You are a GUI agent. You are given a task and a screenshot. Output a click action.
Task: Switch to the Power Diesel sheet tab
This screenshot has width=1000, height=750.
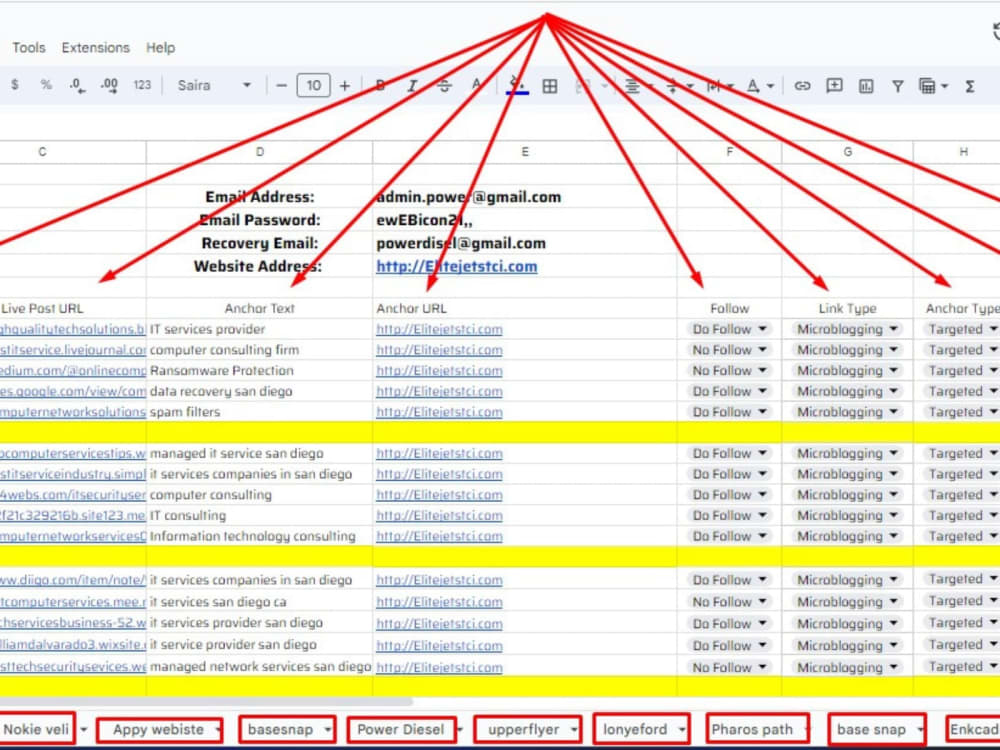401,730
